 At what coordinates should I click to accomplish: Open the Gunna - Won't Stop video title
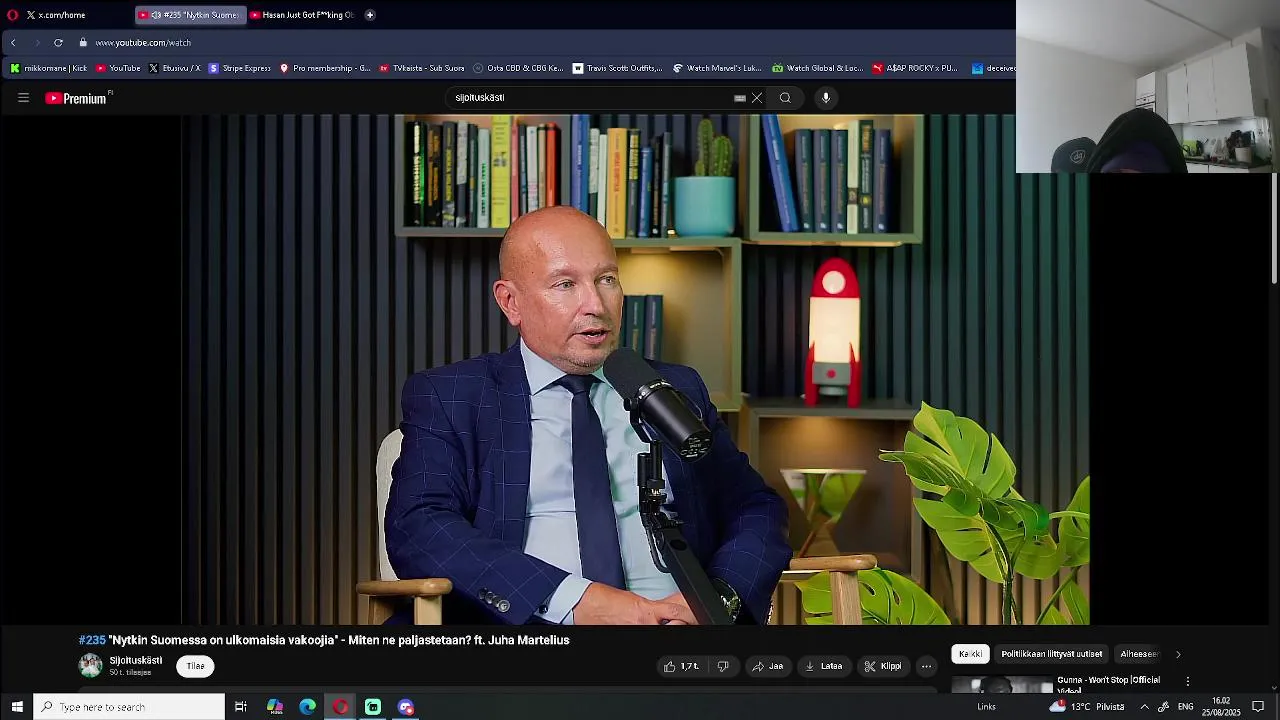point(1109,684)
